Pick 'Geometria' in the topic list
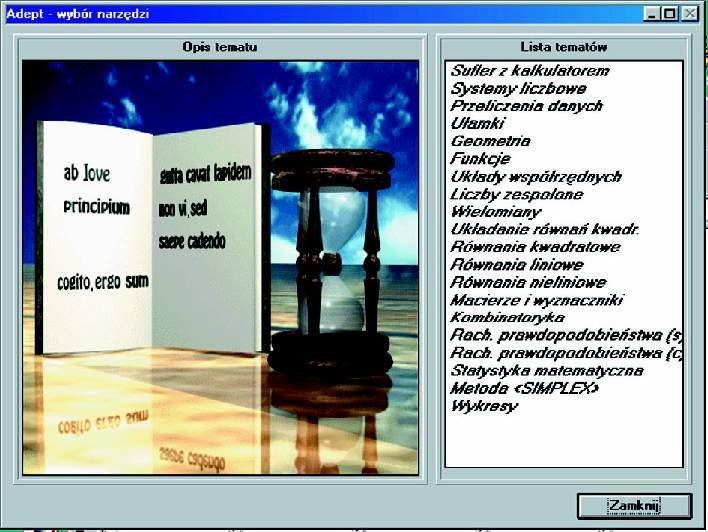 tap(490, 141)
